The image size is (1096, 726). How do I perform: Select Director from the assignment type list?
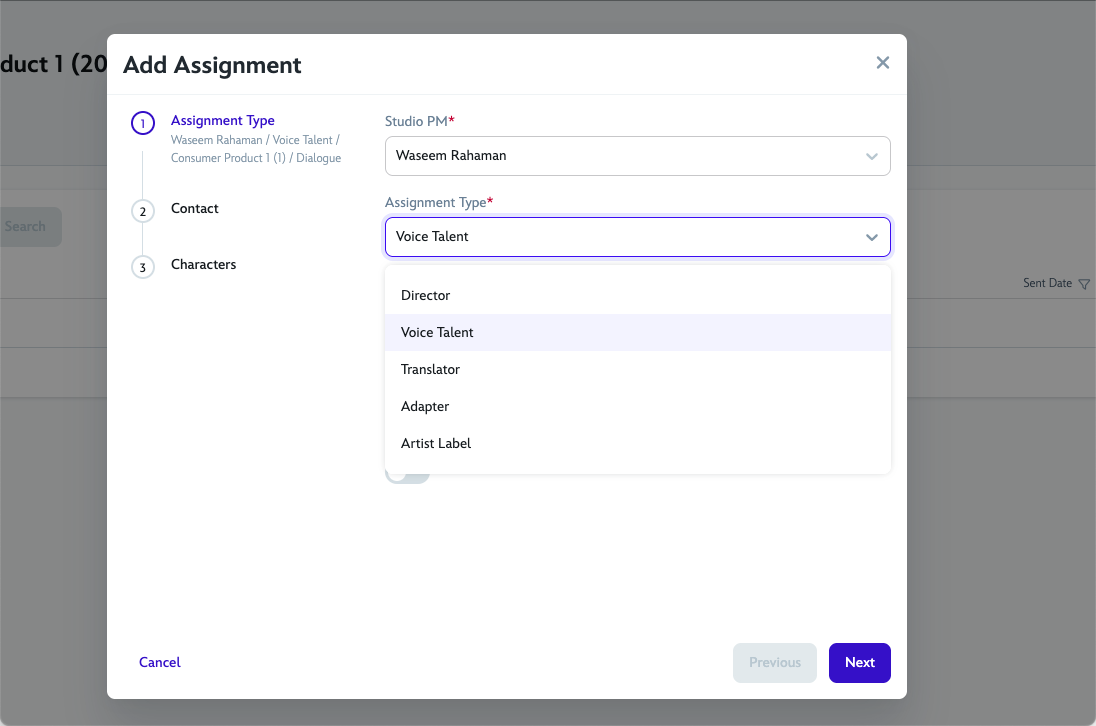tap(427, 295)
